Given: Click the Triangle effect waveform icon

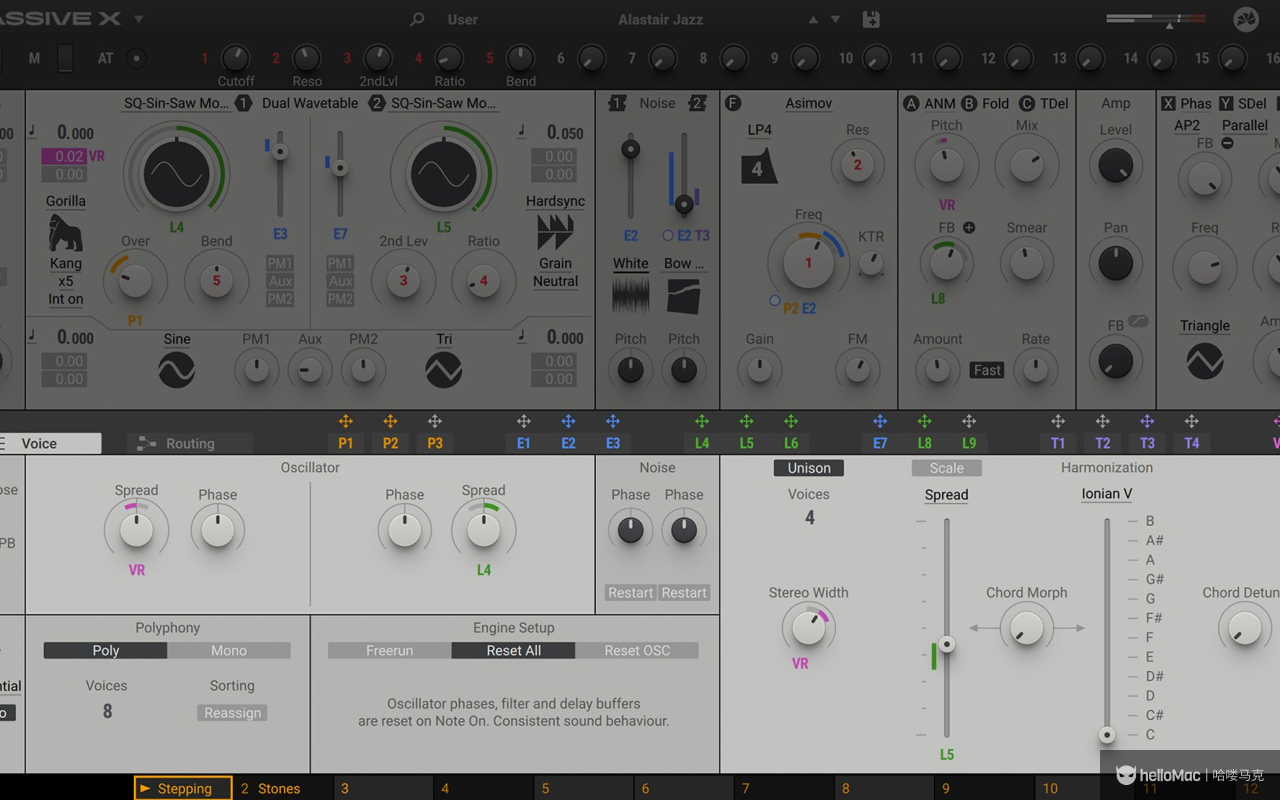Looking at the screenshot, I should tap(1205, 361).
